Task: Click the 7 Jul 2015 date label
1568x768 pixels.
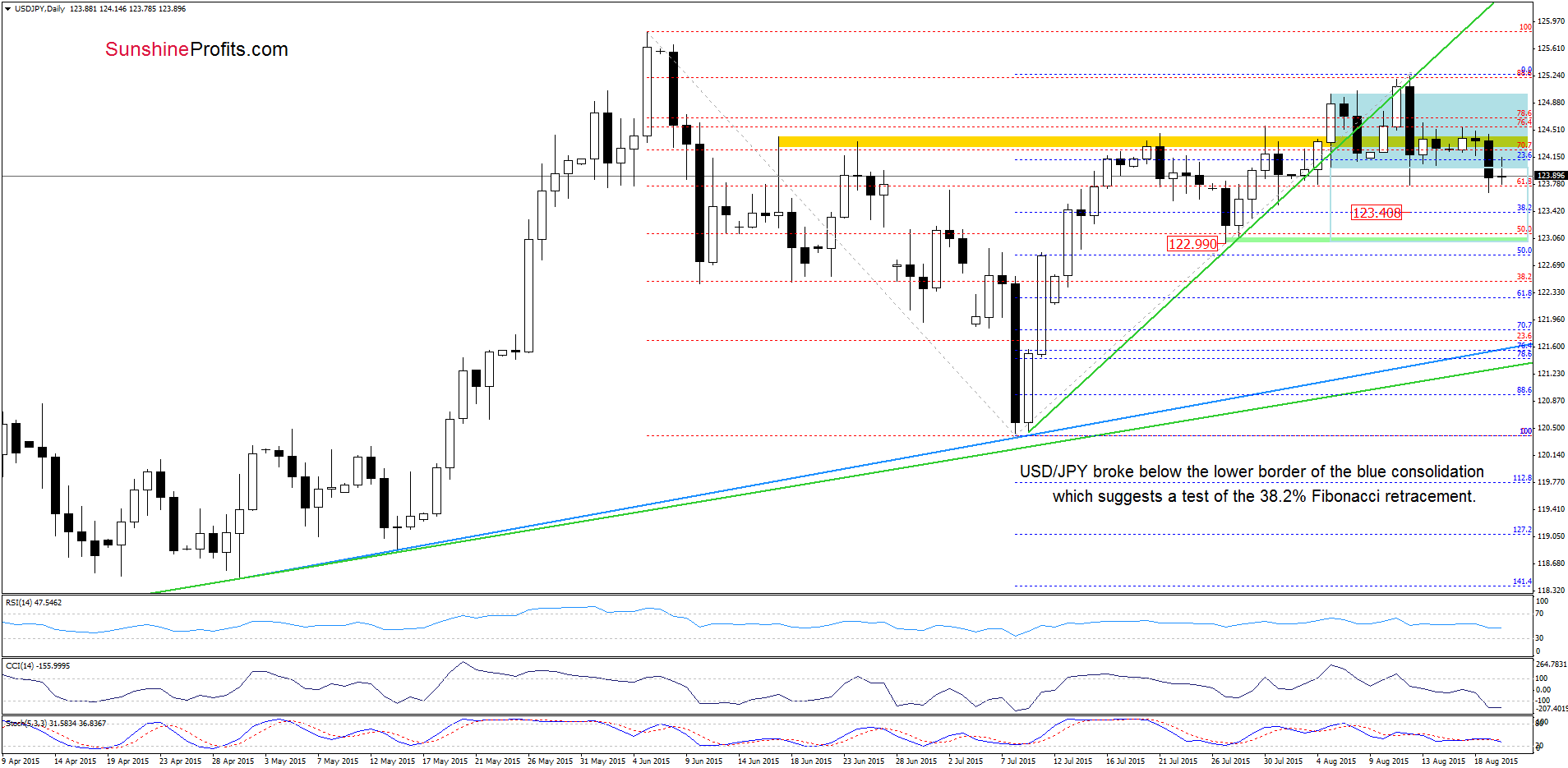Action: [1019, 761]
